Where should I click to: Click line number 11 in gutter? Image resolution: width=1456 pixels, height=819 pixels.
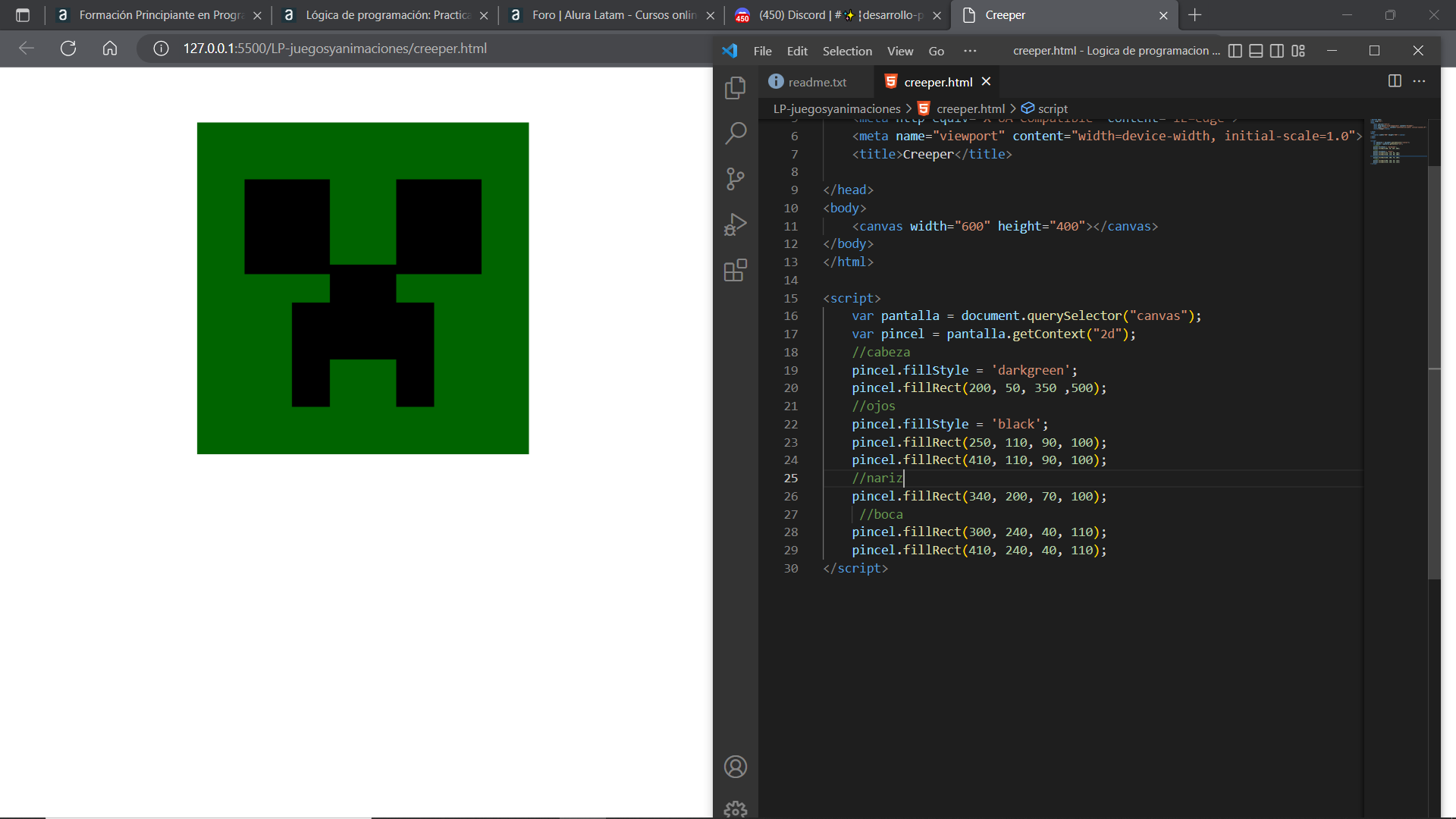[791, 226]
